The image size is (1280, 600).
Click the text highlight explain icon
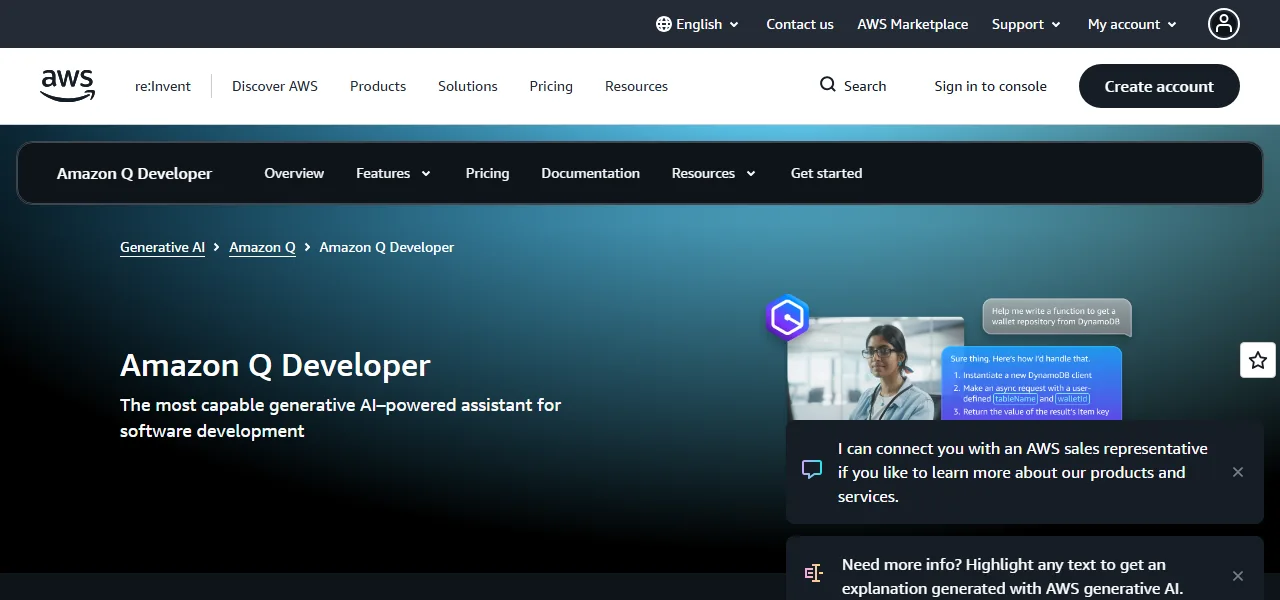coord(814,573)
